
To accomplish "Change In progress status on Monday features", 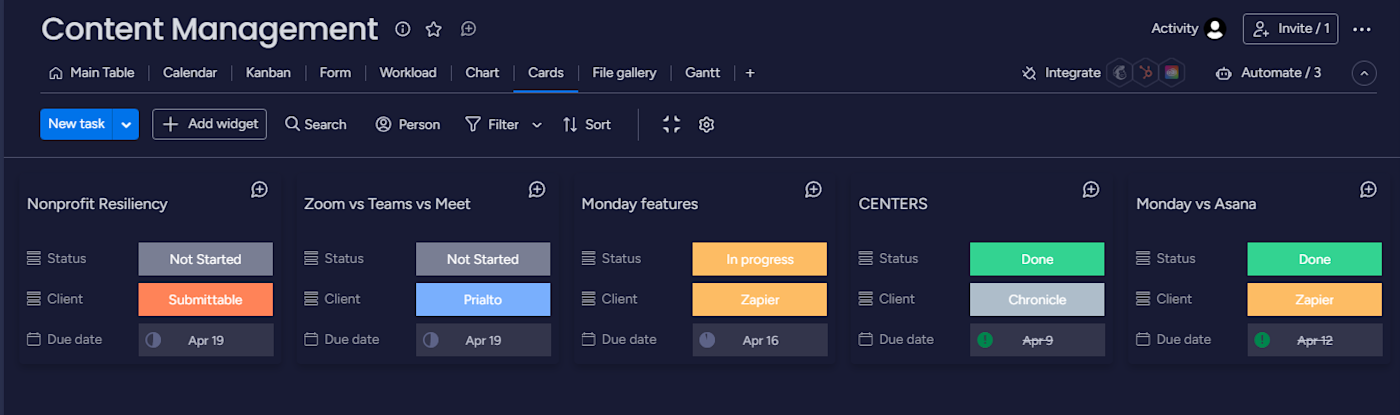I will click(760, 259).
